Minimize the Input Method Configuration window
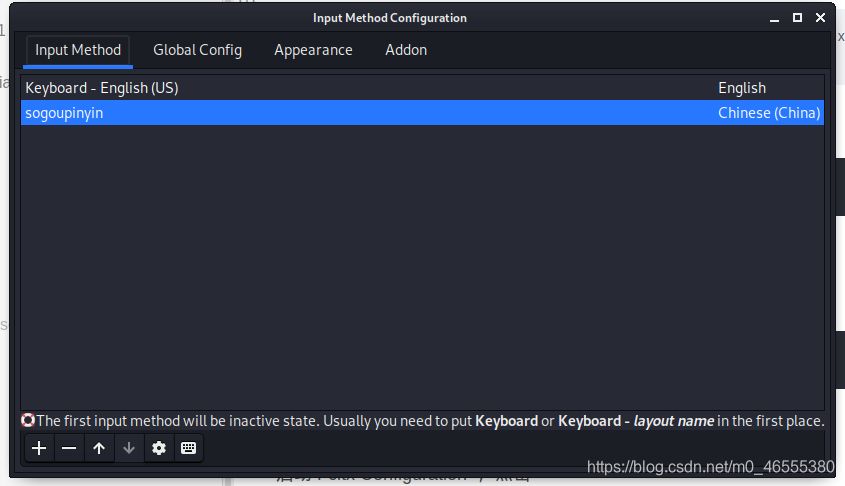 point(774,18)
